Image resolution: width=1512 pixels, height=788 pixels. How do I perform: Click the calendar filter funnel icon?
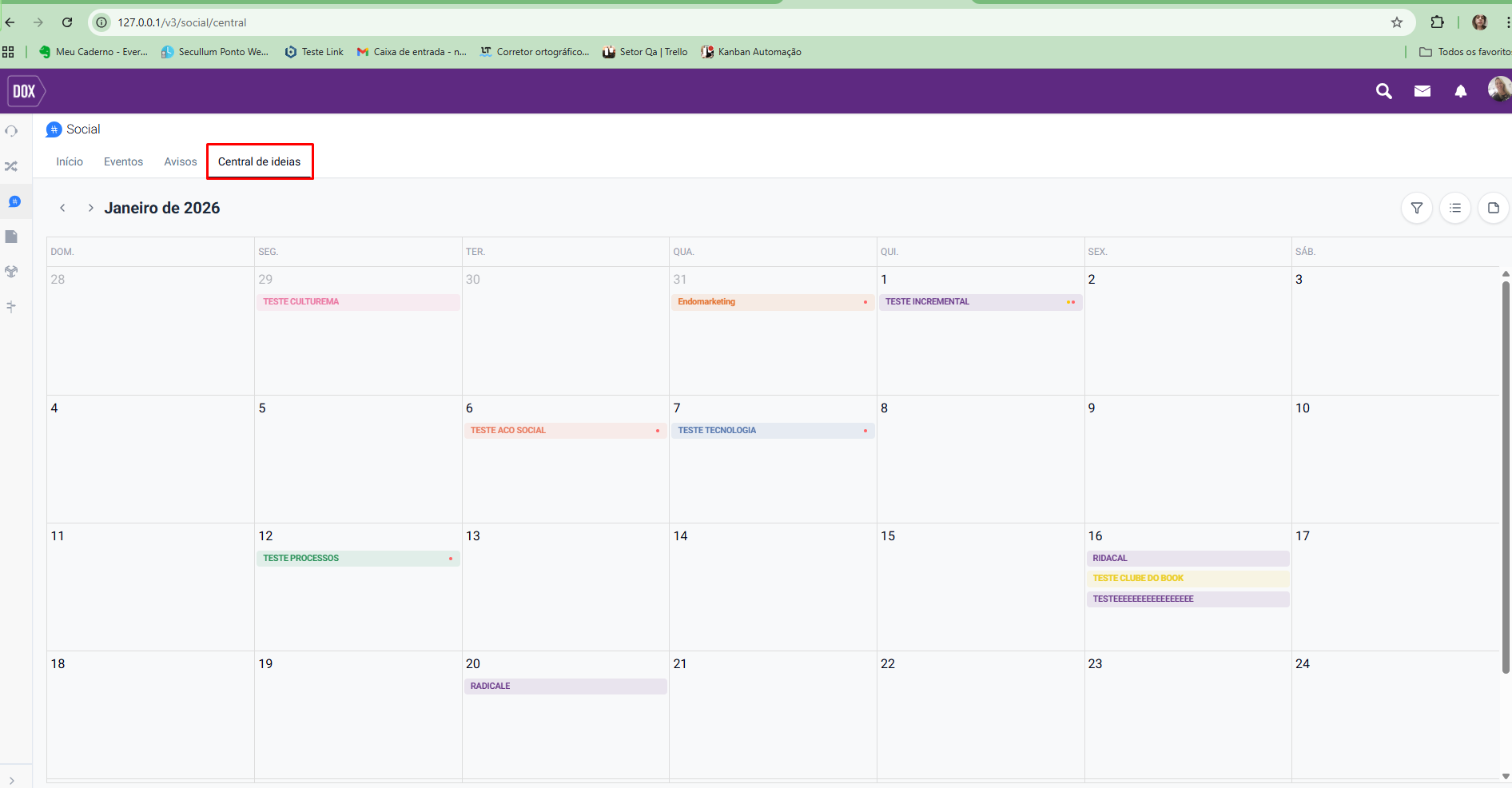tap(1416, 208)
